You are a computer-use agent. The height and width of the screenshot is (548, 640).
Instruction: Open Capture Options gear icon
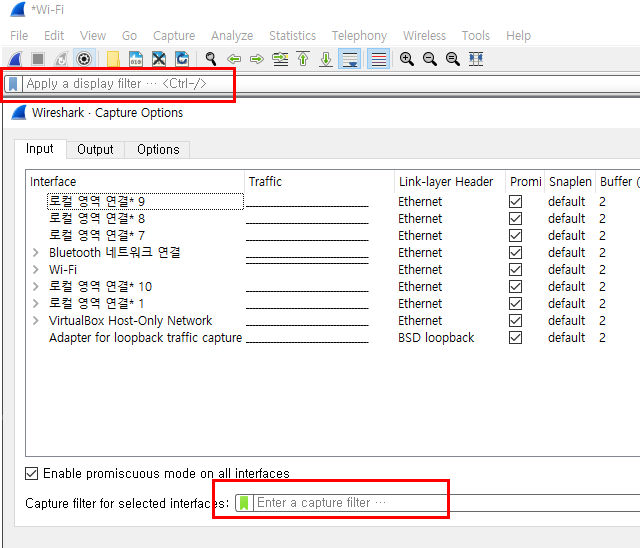84,59
